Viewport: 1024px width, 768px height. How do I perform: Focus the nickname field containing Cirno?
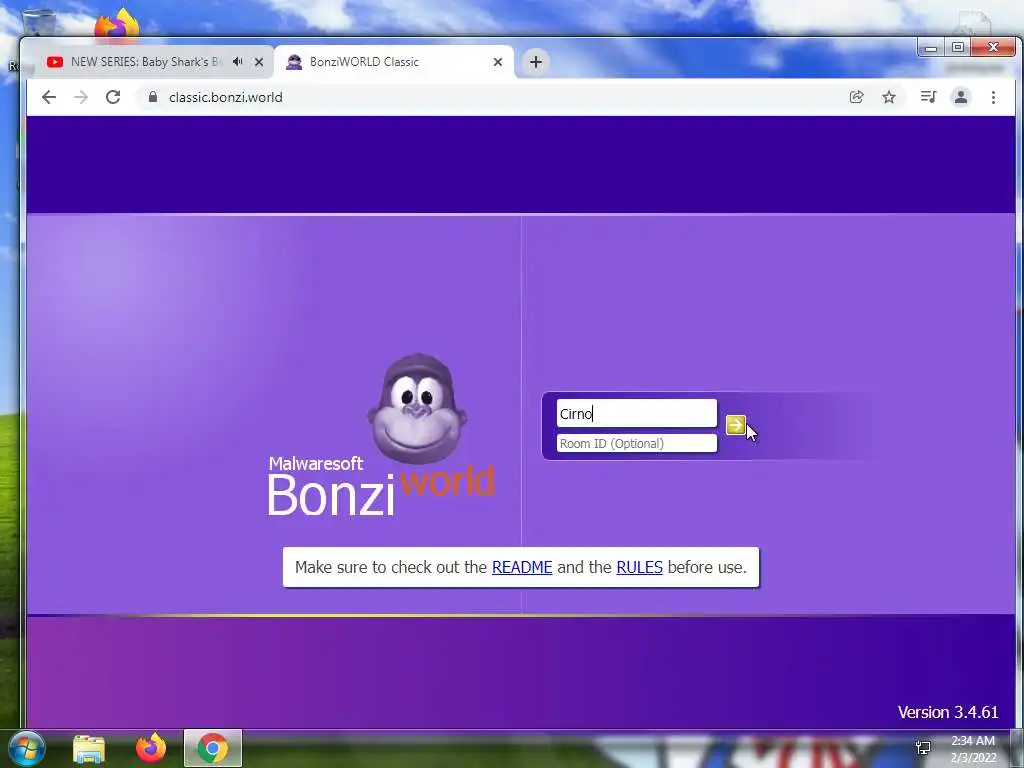[637, 413]
